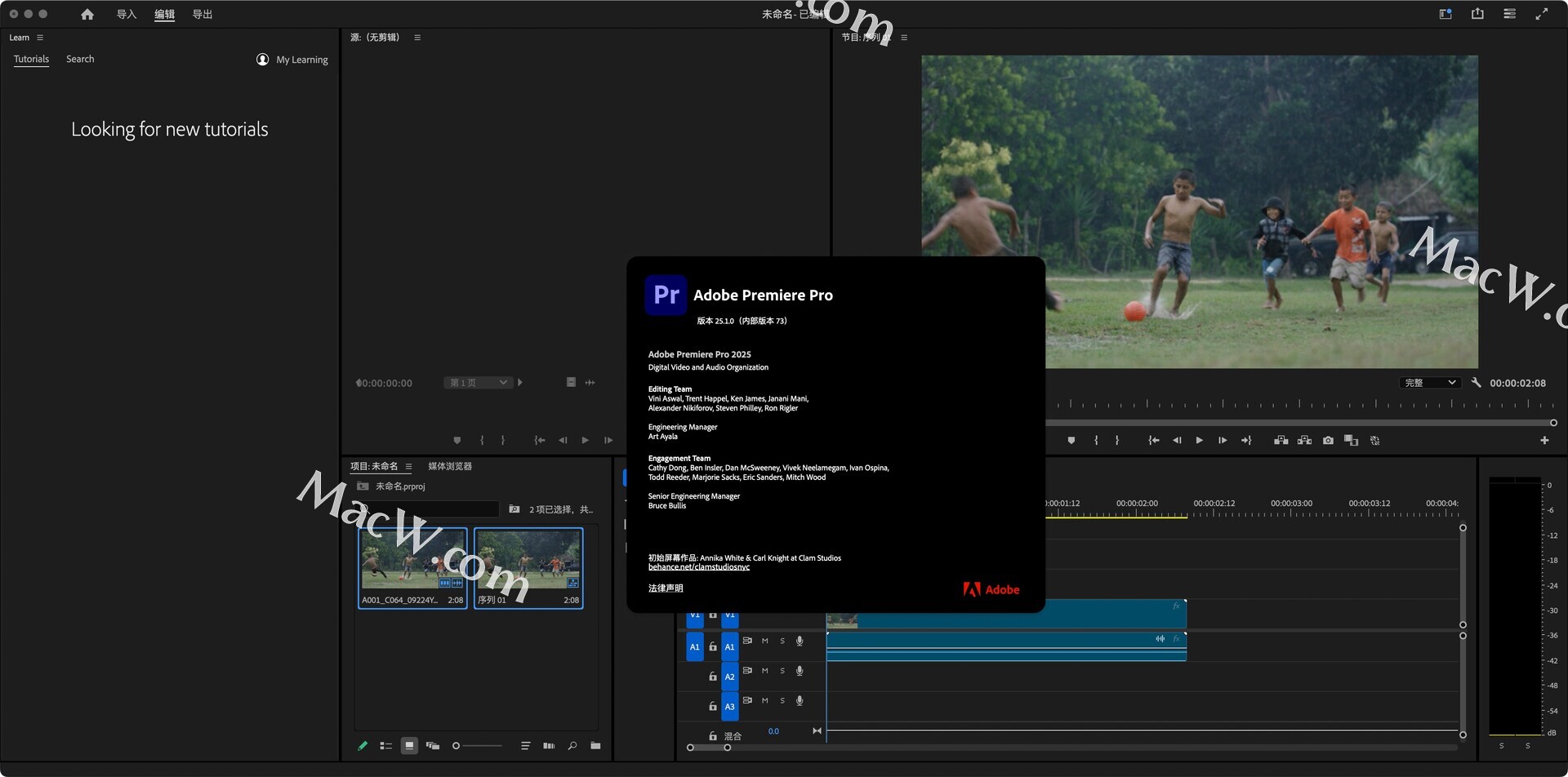Go to In point in Source monitor
Screen dimensions: 1568x777
click(540, 440)
